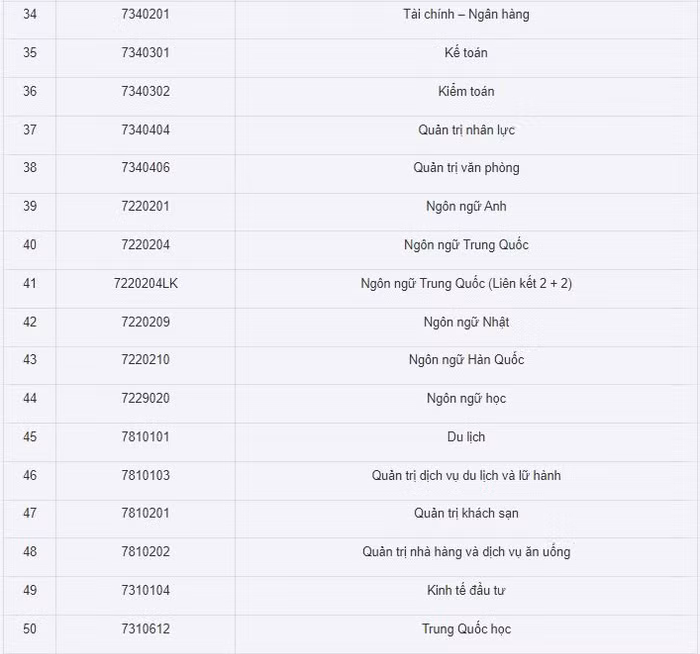Click the major code 7340201
The height and width of the screenshot is (654, 700).
pyautogui.click(x=145, y=14)
